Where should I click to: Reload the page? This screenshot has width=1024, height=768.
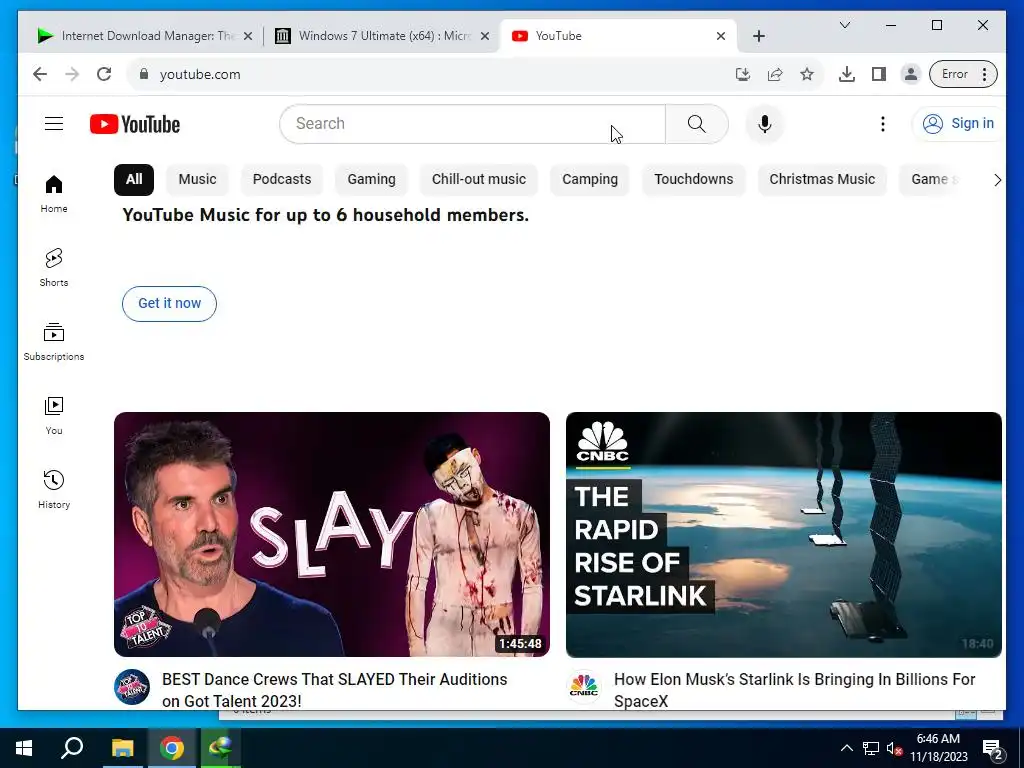(104, 74)
